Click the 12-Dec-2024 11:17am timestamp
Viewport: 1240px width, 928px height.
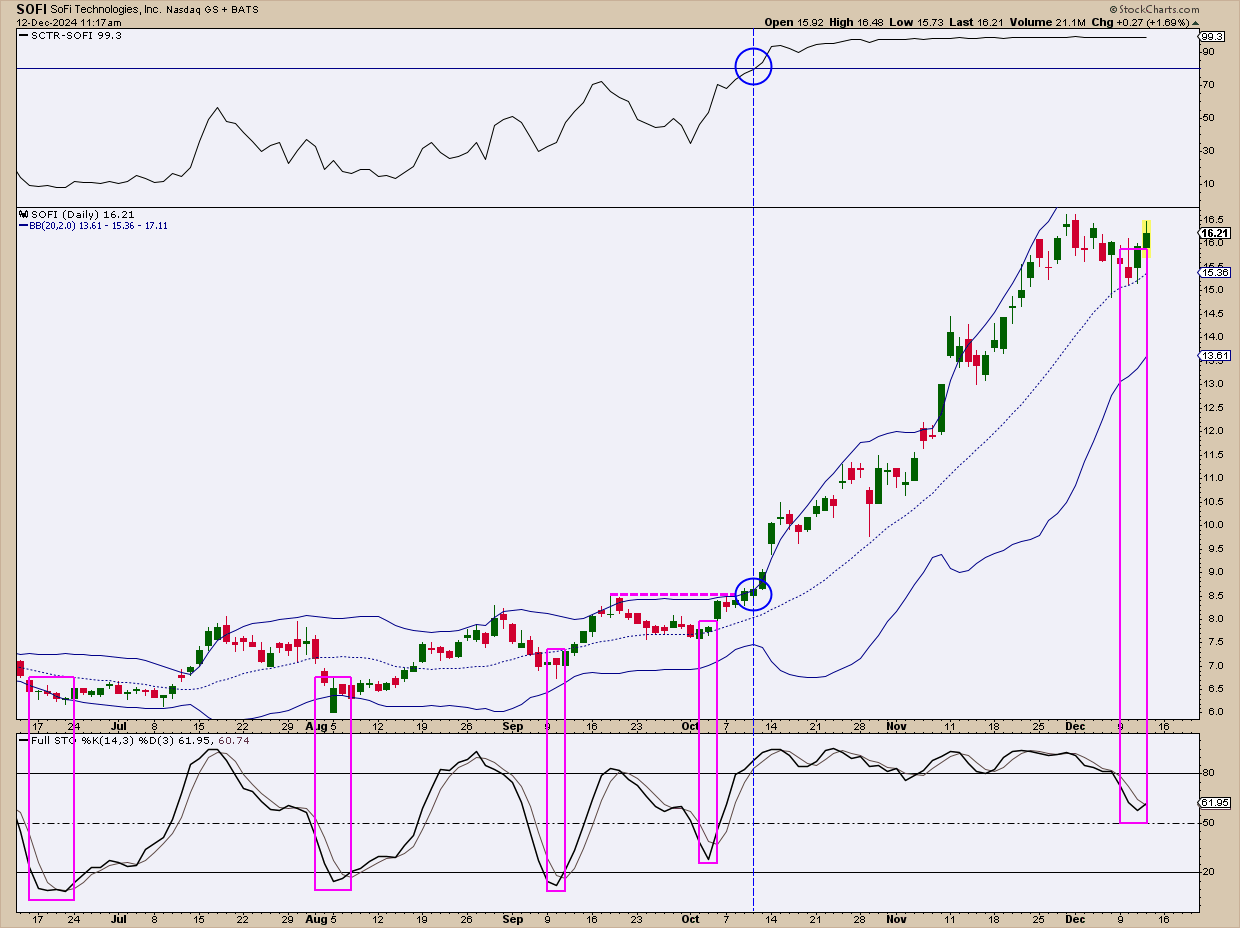click(69, 22)
